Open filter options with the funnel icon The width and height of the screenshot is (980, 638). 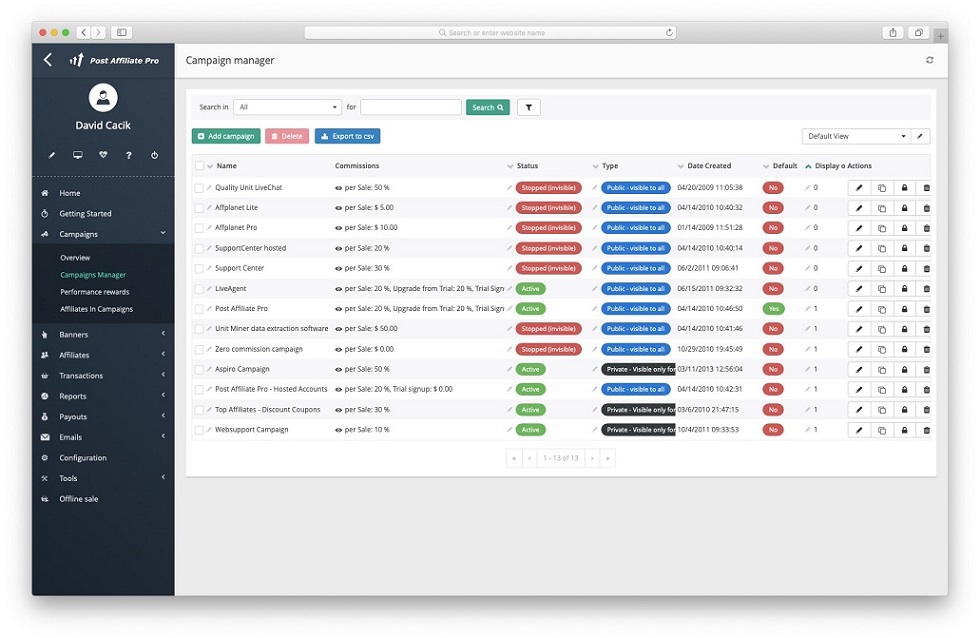[x=528, y=106]
